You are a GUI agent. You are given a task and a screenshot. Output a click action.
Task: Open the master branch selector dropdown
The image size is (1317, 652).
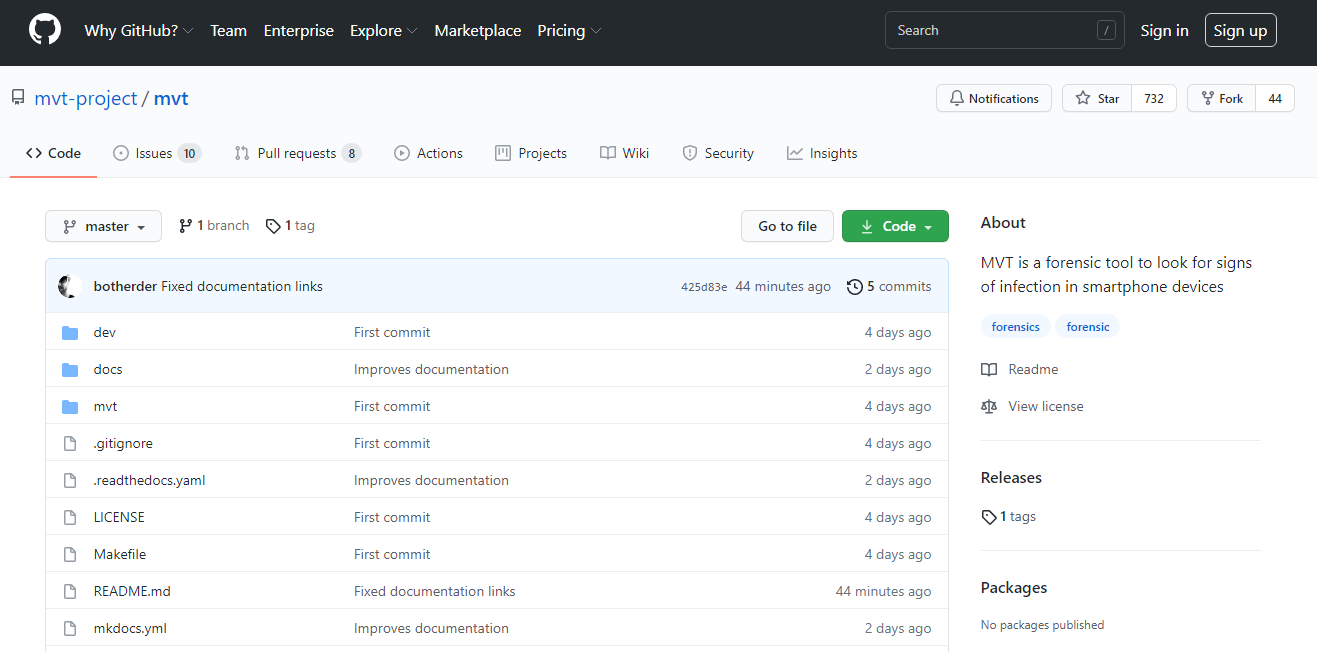[x=104, y=226]
